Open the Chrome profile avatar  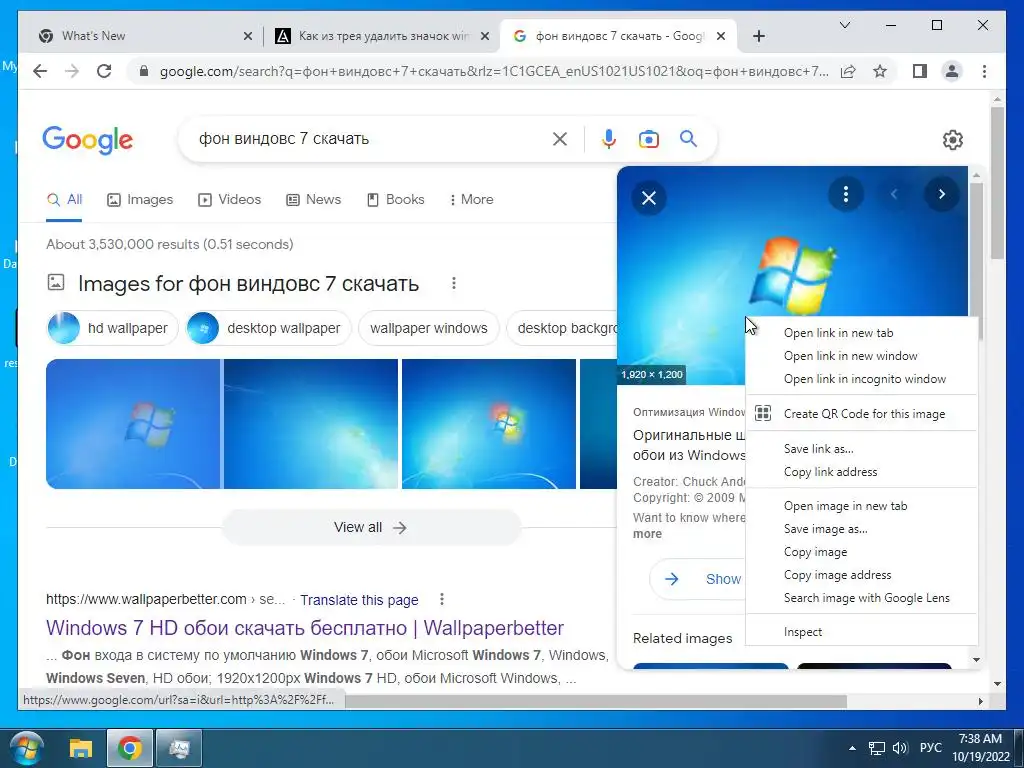click(952, 71)
